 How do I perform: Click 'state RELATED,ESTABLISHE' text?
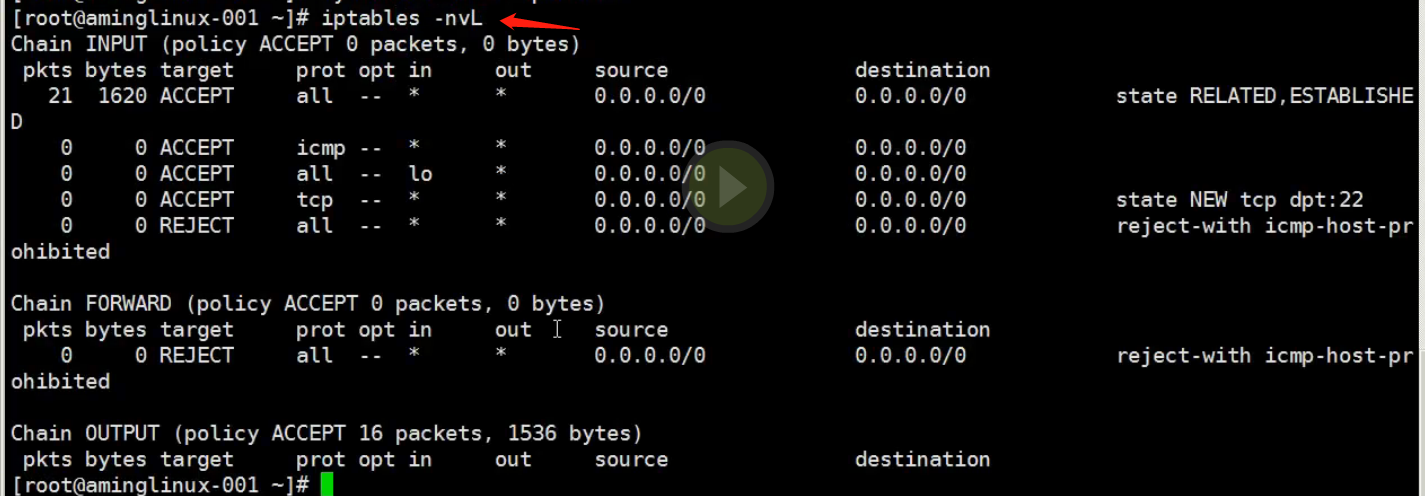click(1265, 96)
